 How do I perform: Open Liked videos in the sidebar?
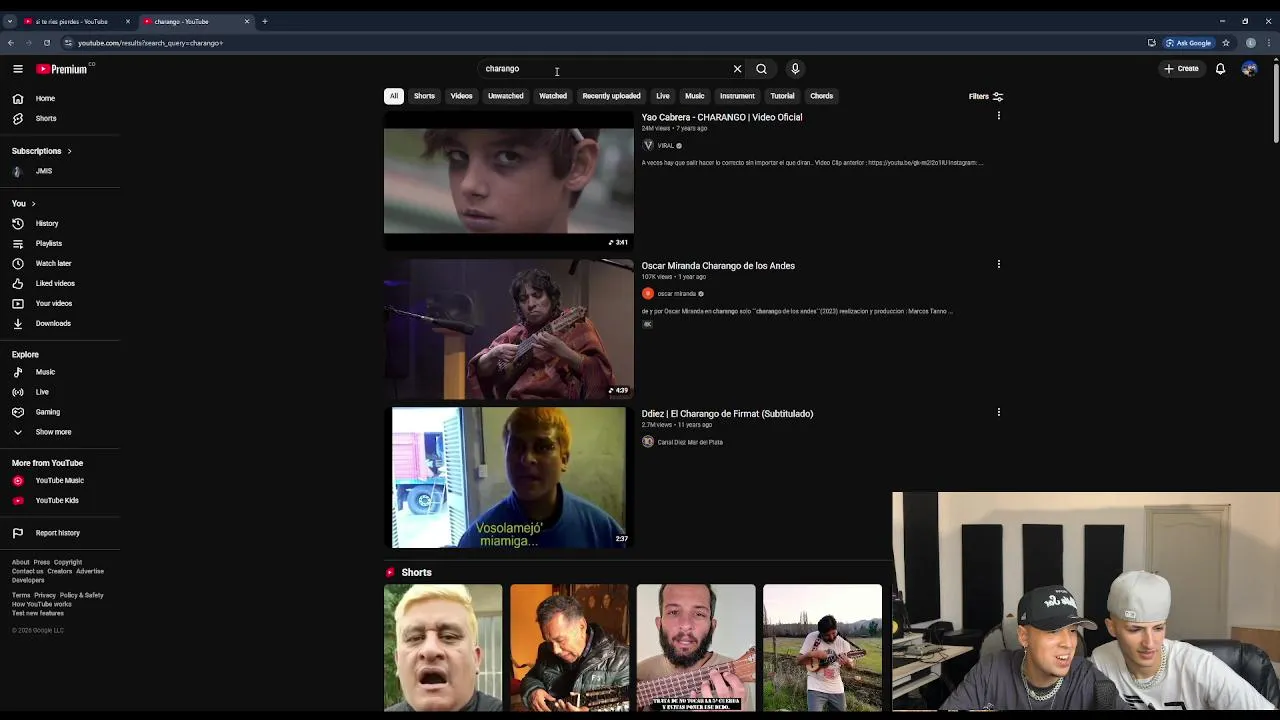coord(60,283)
